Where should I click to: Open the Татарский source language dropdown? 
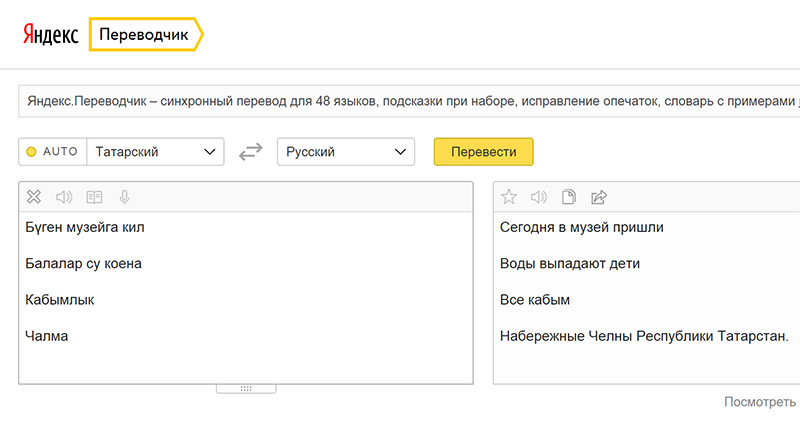pos(156,151)
